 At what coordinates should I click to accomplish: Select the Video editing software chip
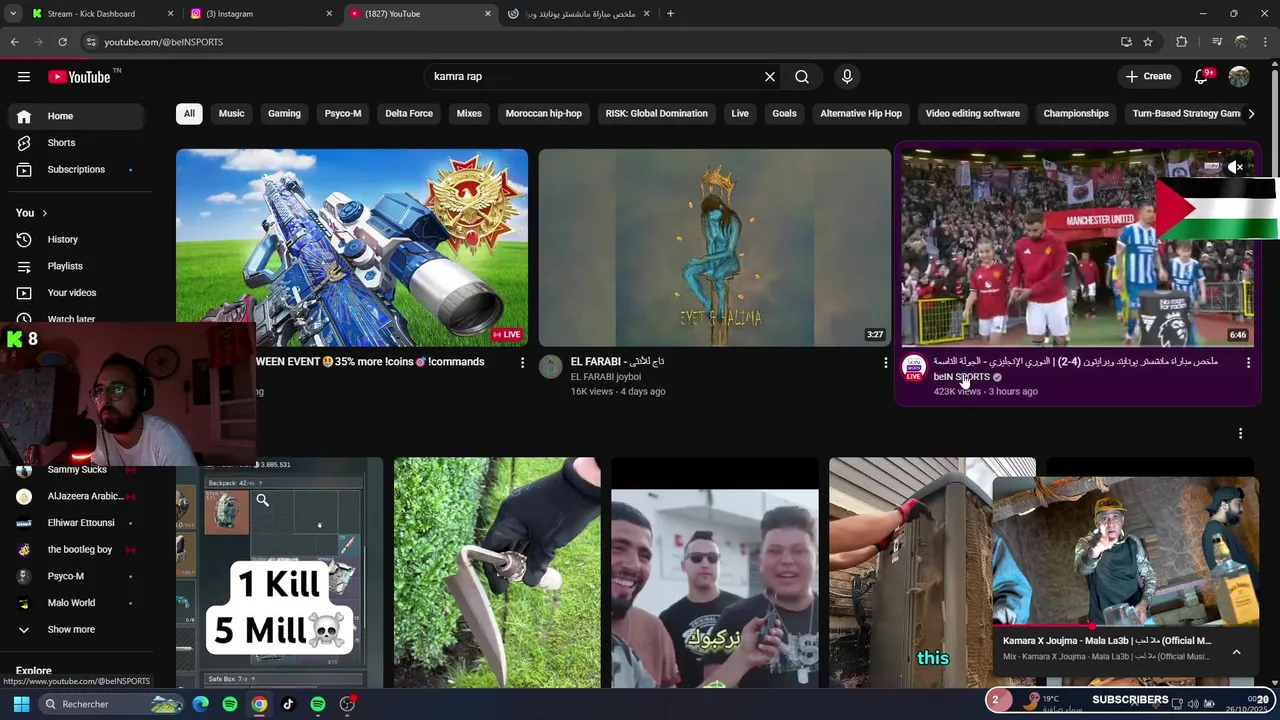pyautogui.click(x=973, y=114)
